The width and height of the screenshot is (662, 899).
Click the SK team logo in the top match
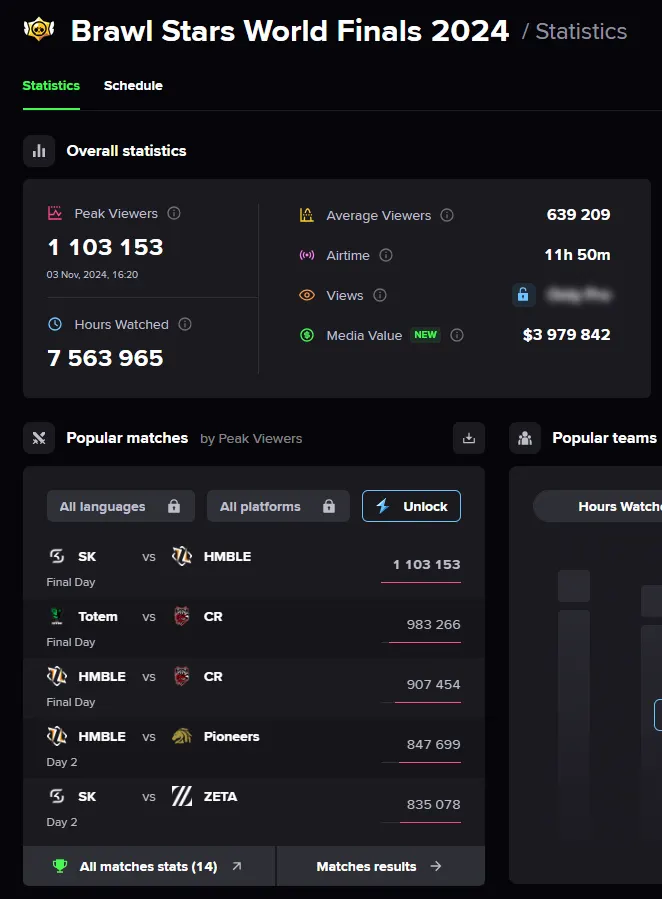click(x=59, y=556)
